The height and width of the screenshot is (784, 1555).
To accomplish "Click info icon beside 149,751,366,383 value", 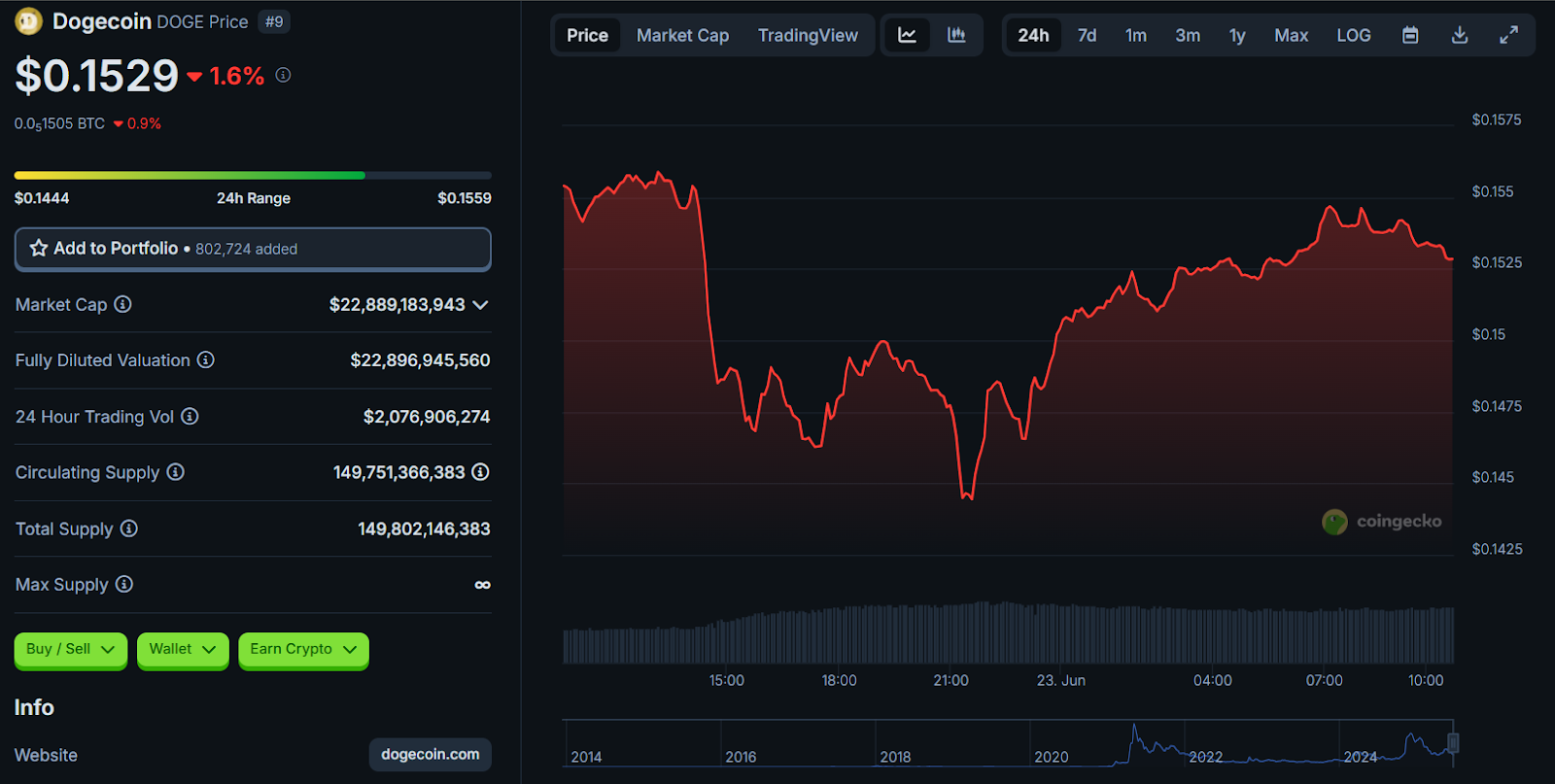I will tap(480, 472).
